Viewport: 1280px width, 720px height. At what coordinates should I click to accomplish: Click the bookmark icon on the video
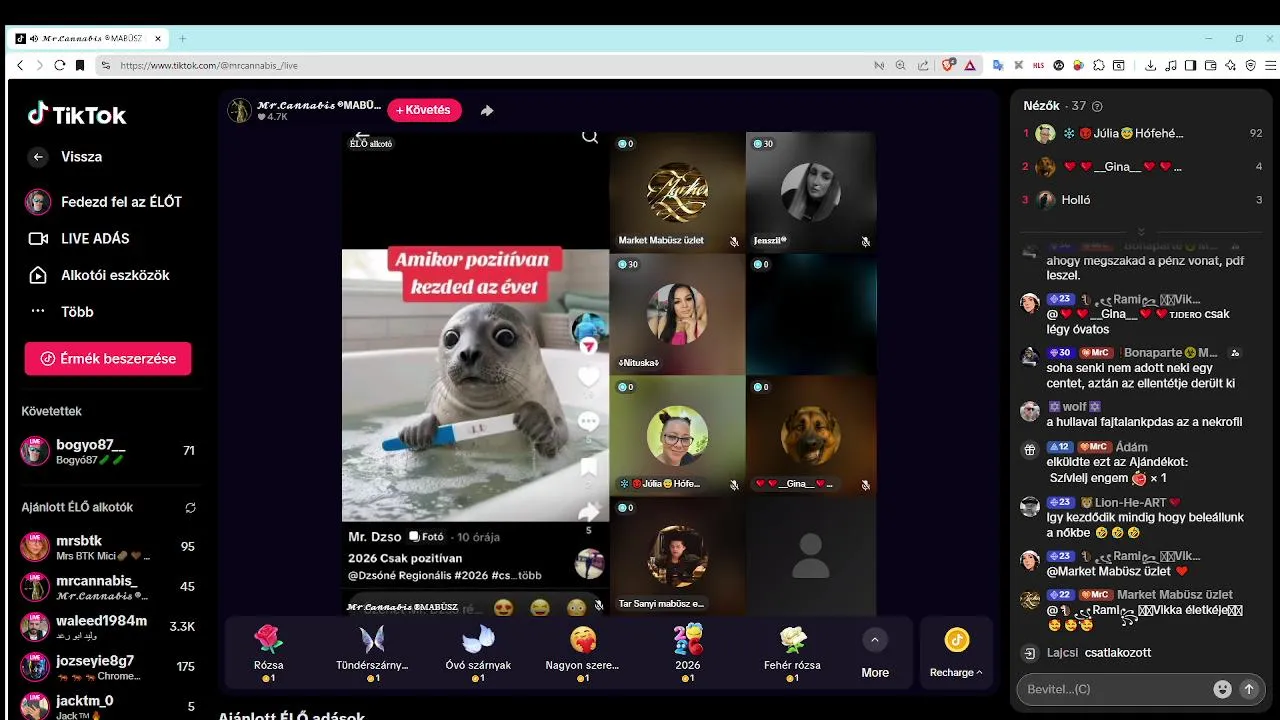click(588, 467)
